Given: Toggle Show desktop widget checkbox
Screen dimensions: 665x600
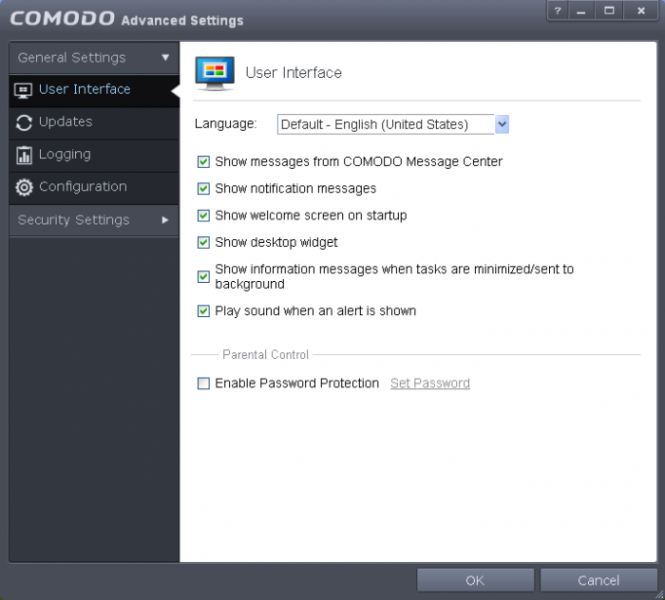Looking at the screenshot, I should (x=204, y=242).
